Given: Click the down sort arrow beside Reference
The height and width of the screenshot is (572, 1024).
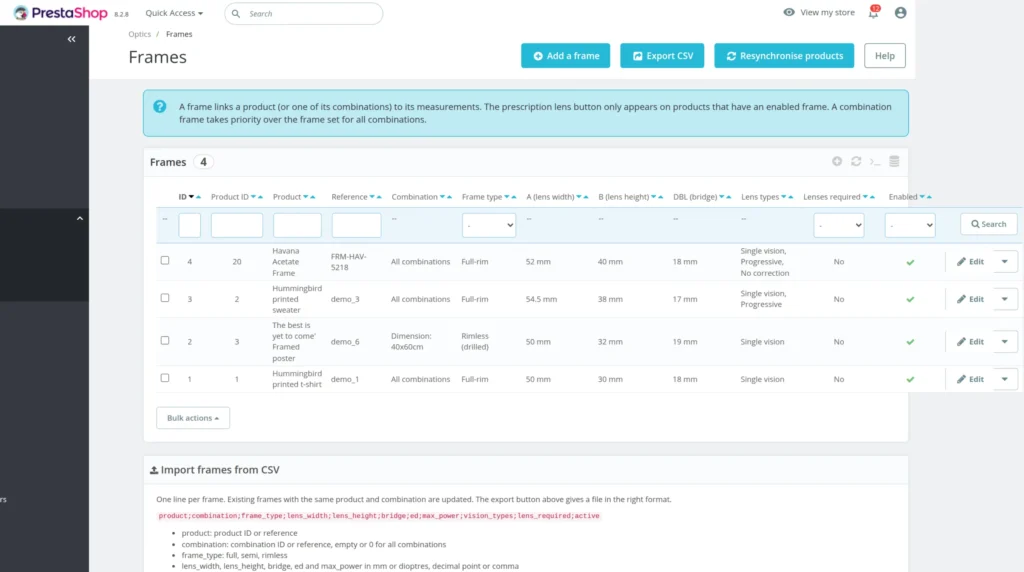Looking at the screenshot, I should [x=372, y=197].
